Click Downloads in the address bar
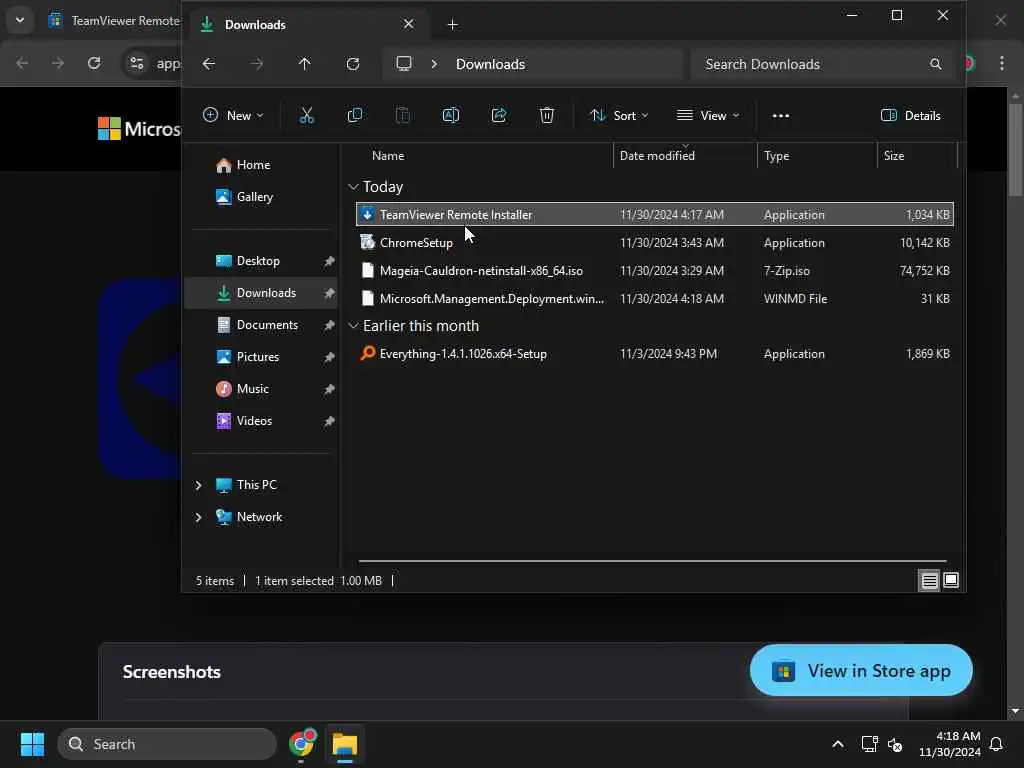 [x=490, y=64]
